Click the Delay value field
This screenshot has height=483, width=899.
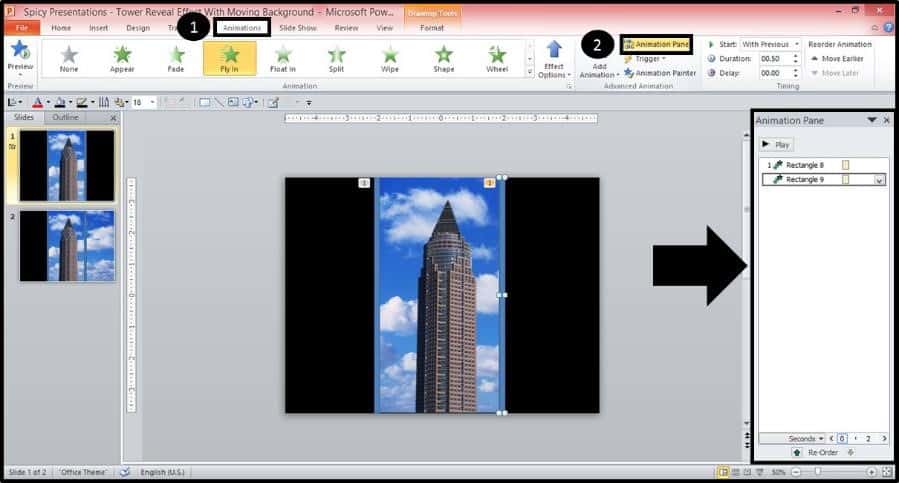pyautogui.click(x=774, y=73)
